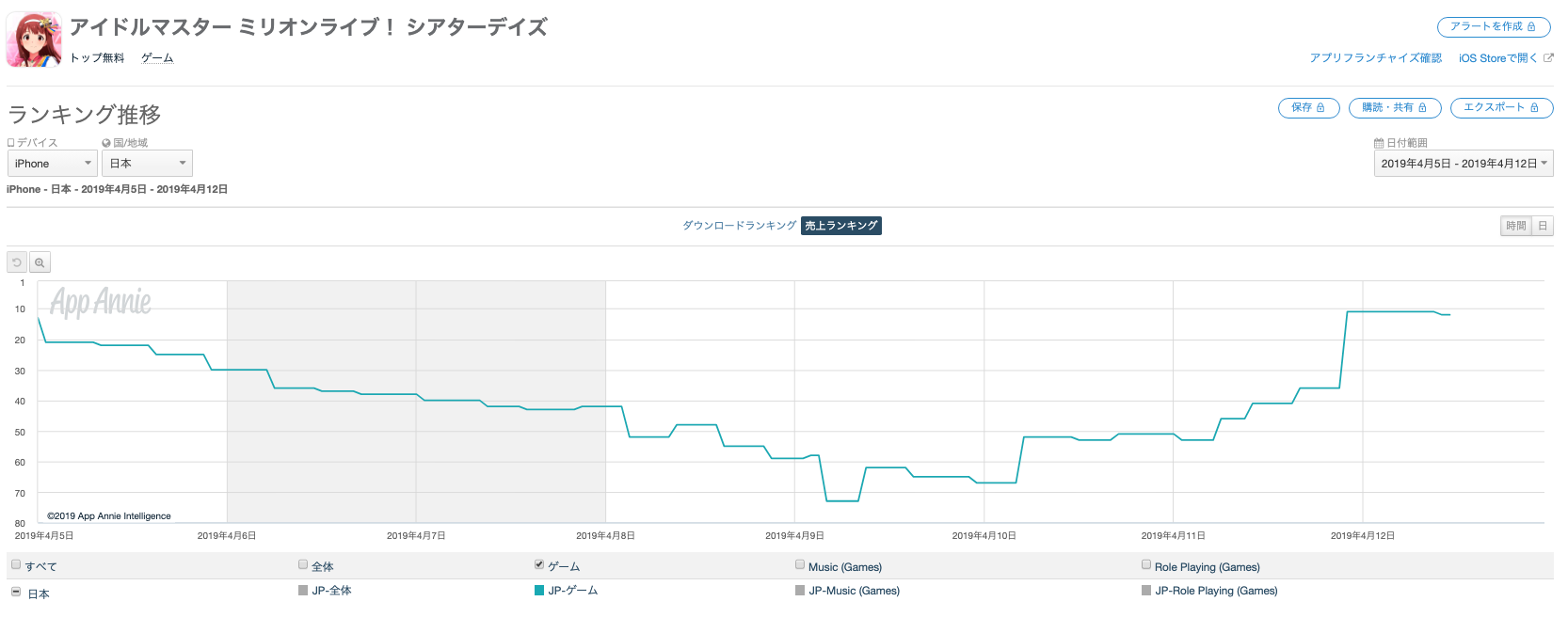Check the すべて checkbox
This screenshot has width=1568, height=633.
[x=16, y=565]
